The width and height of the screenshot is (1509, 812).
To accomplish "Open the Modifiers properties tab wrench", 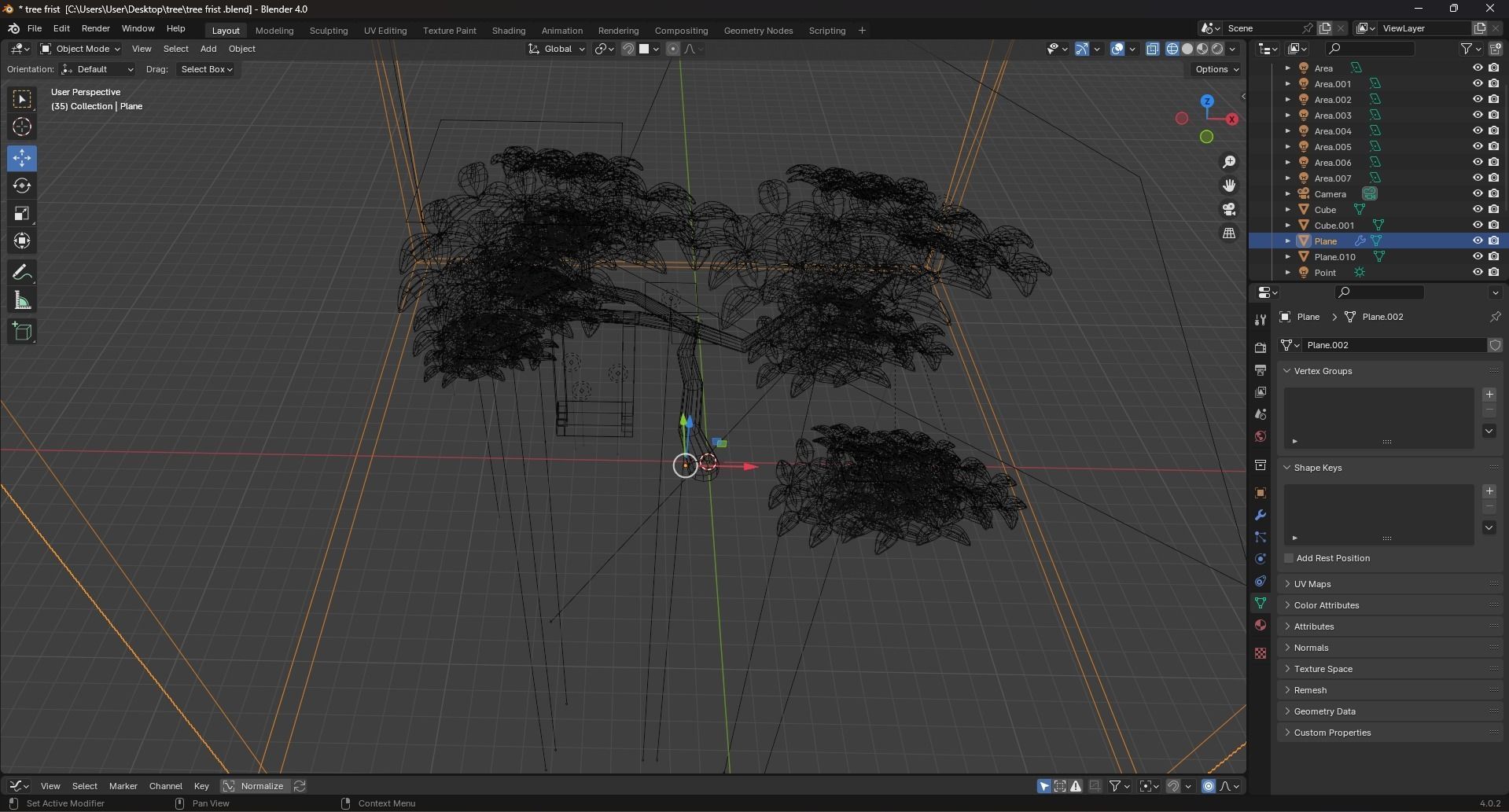I will 1261,515.
